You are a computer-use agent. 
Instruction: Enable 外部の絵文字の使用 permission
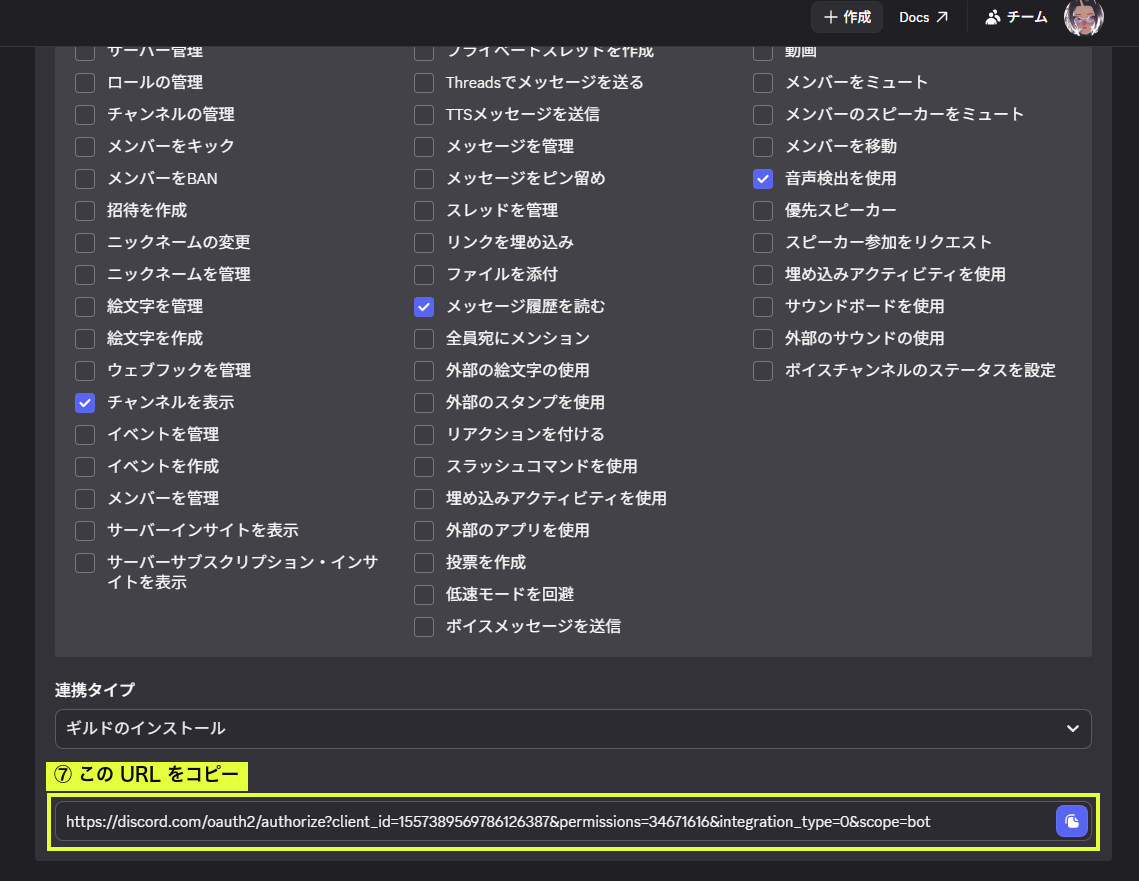[x=424, y=370]
